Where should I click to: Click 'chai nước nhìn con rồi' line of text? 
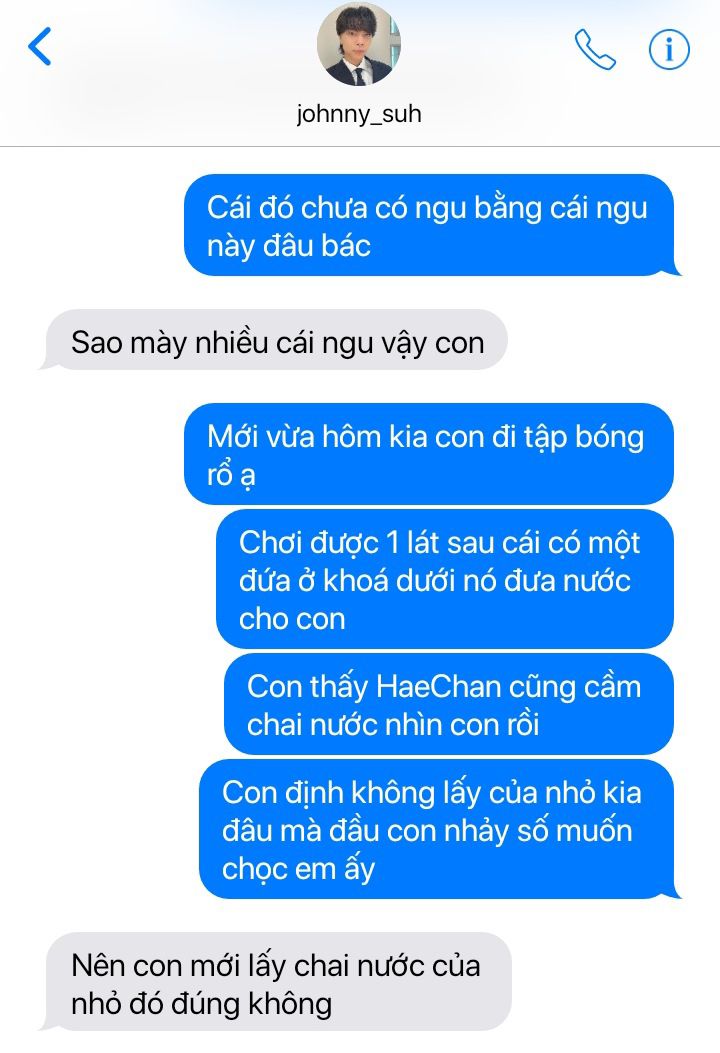tap(393, 725)
